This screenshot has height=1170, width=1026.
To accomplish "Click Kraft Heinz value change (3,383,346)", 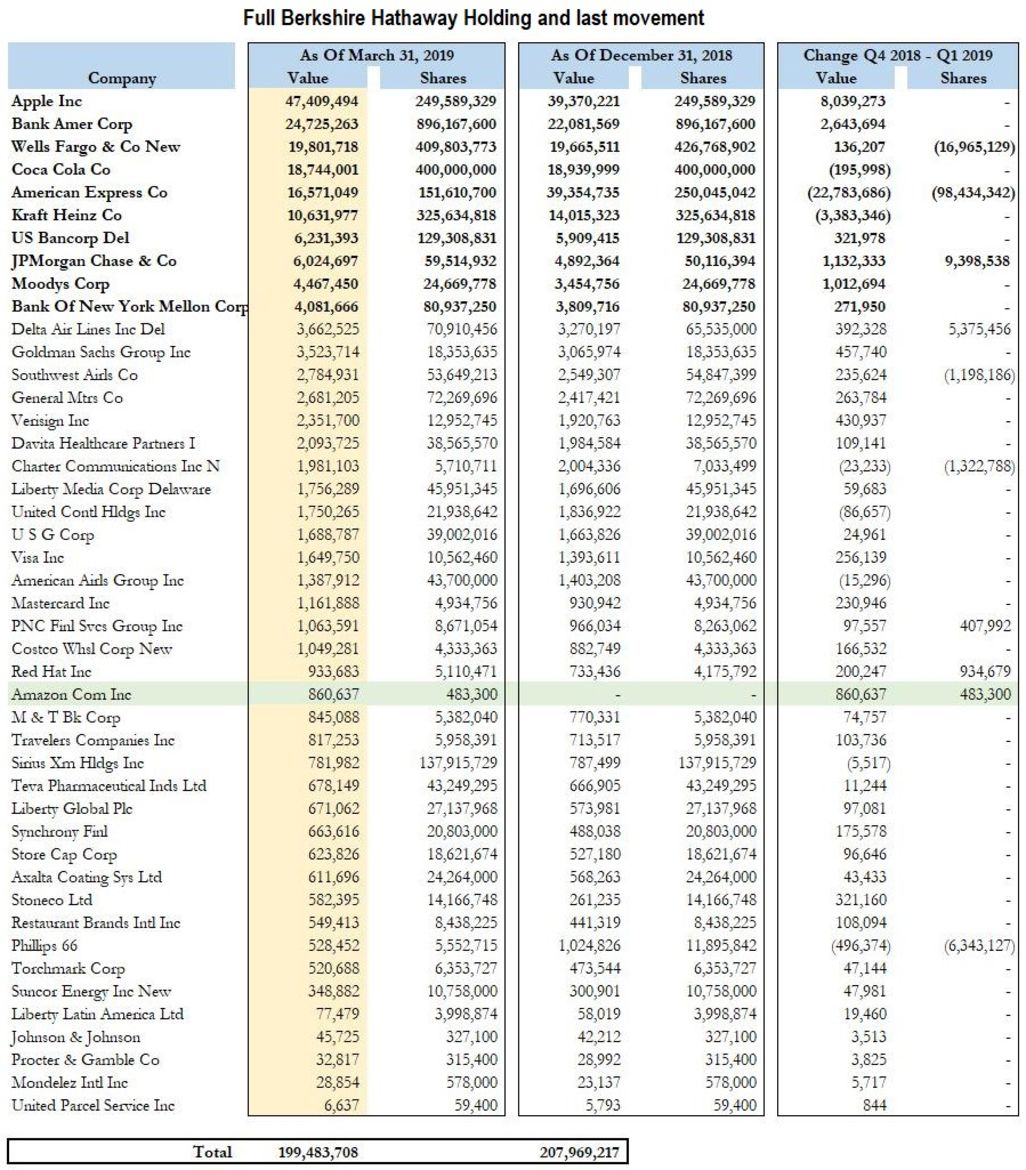I will [852, 216].
